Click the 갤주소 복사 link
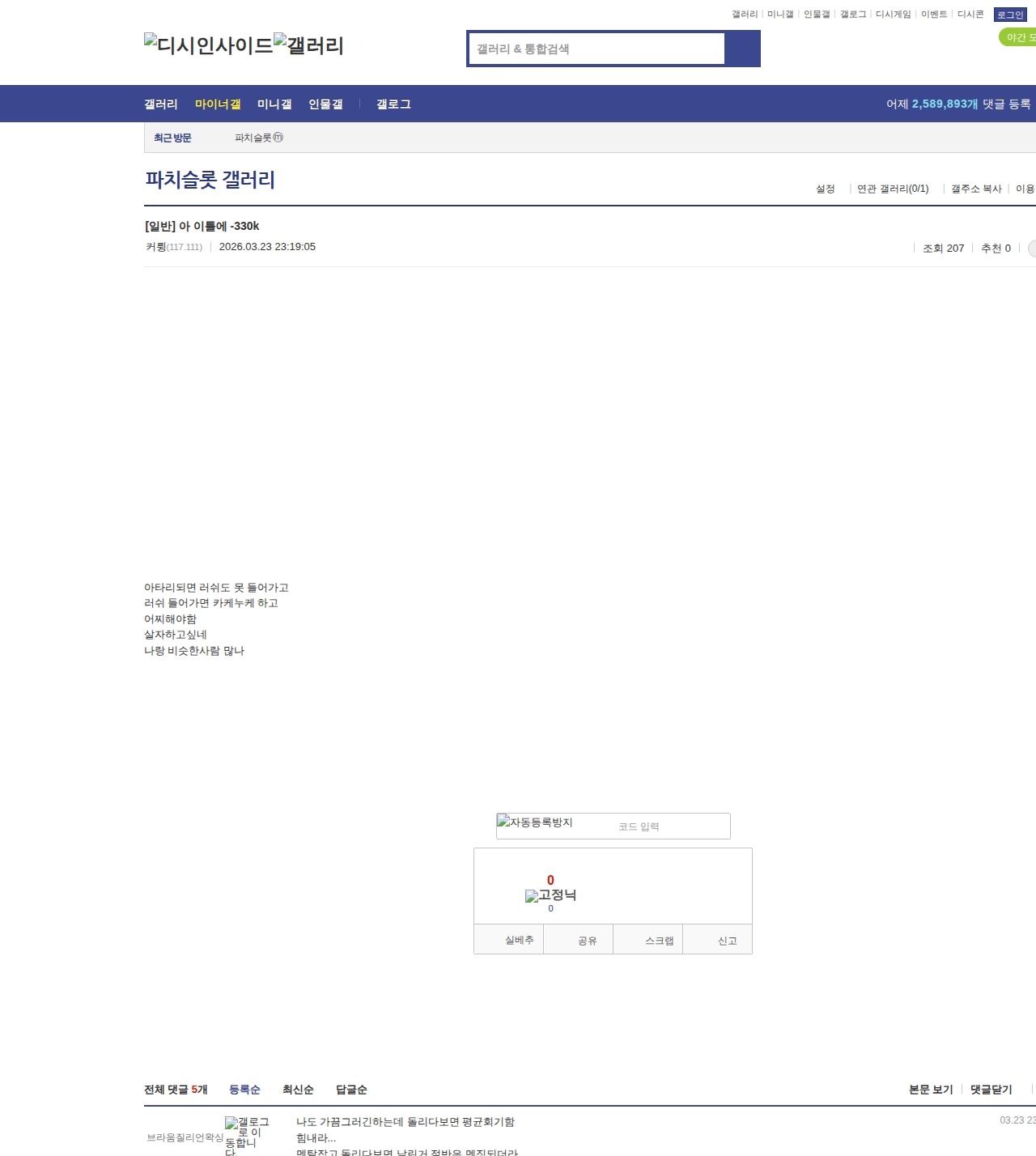The width and height of the screenshot is (1036, 1156). coord(976,188)
